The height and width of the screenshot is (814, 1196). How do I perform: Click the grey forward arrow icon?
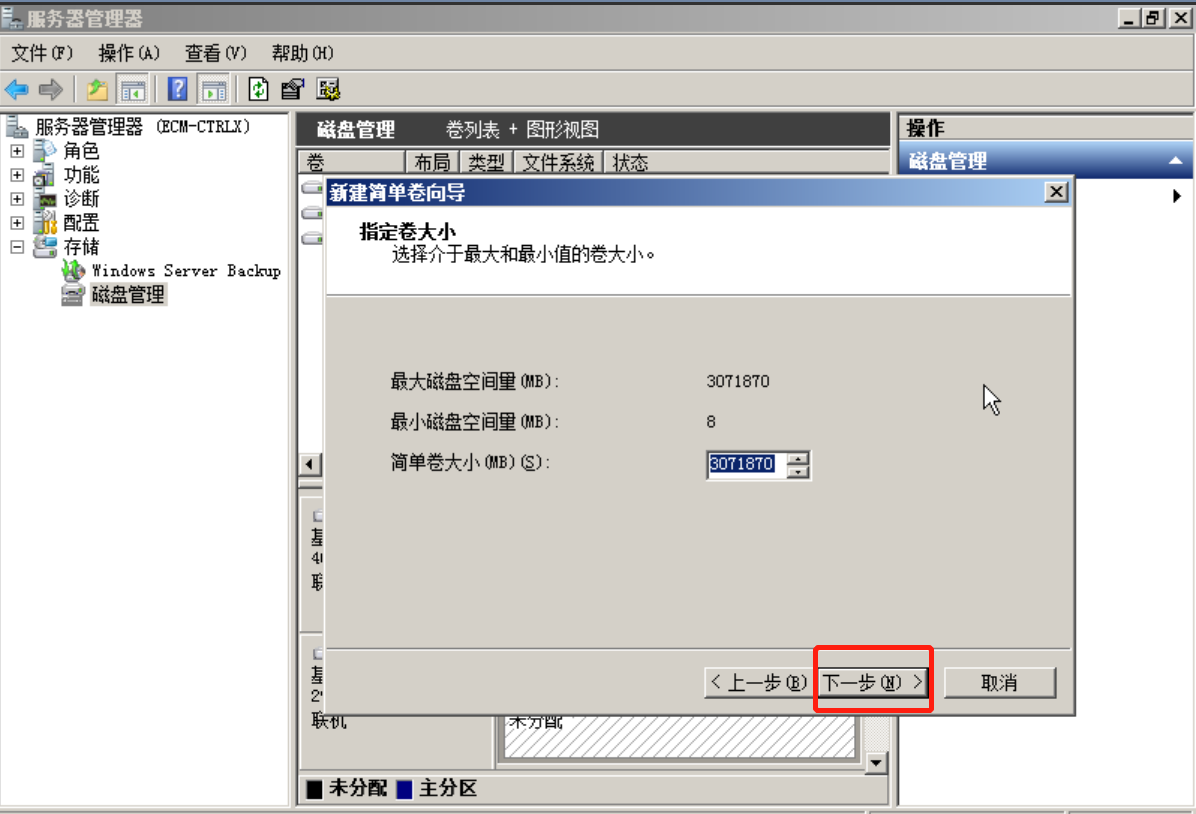tap(50, 90)
